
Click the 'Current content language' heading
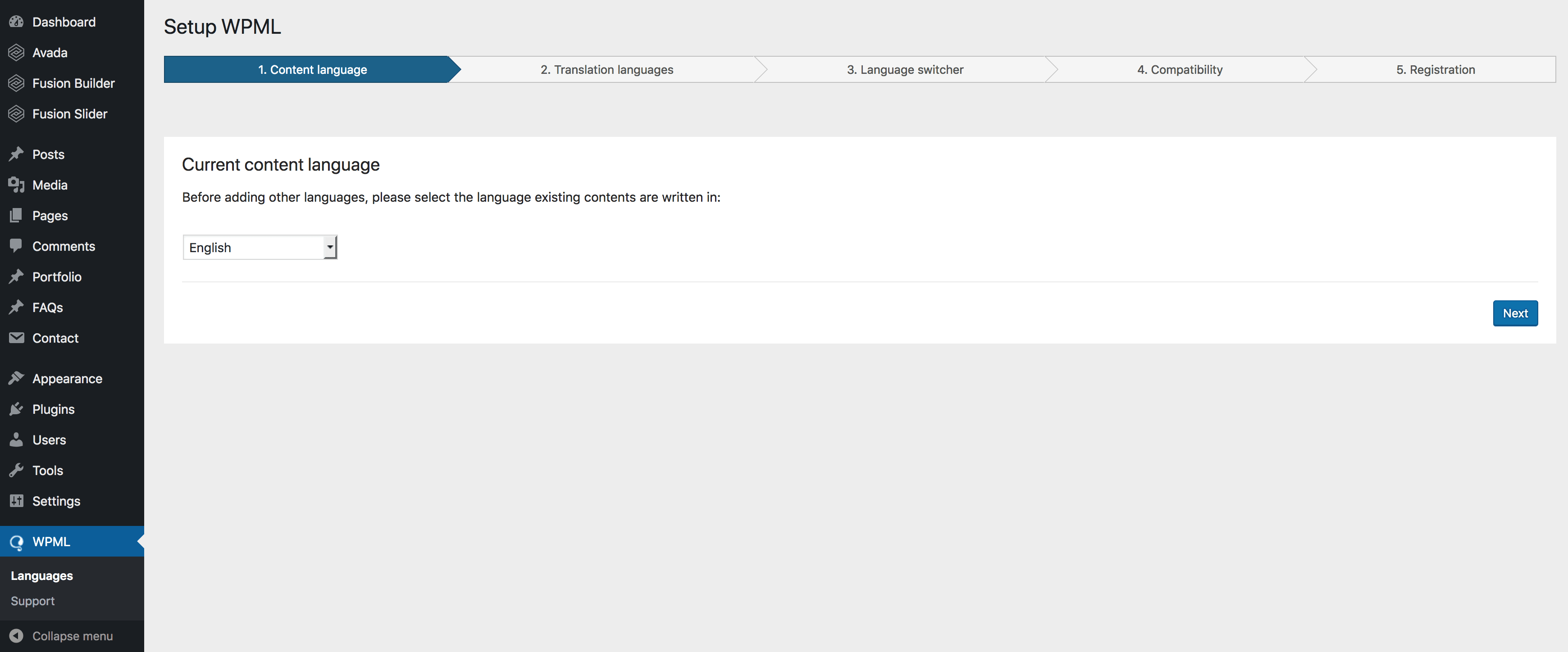(281, 165)
